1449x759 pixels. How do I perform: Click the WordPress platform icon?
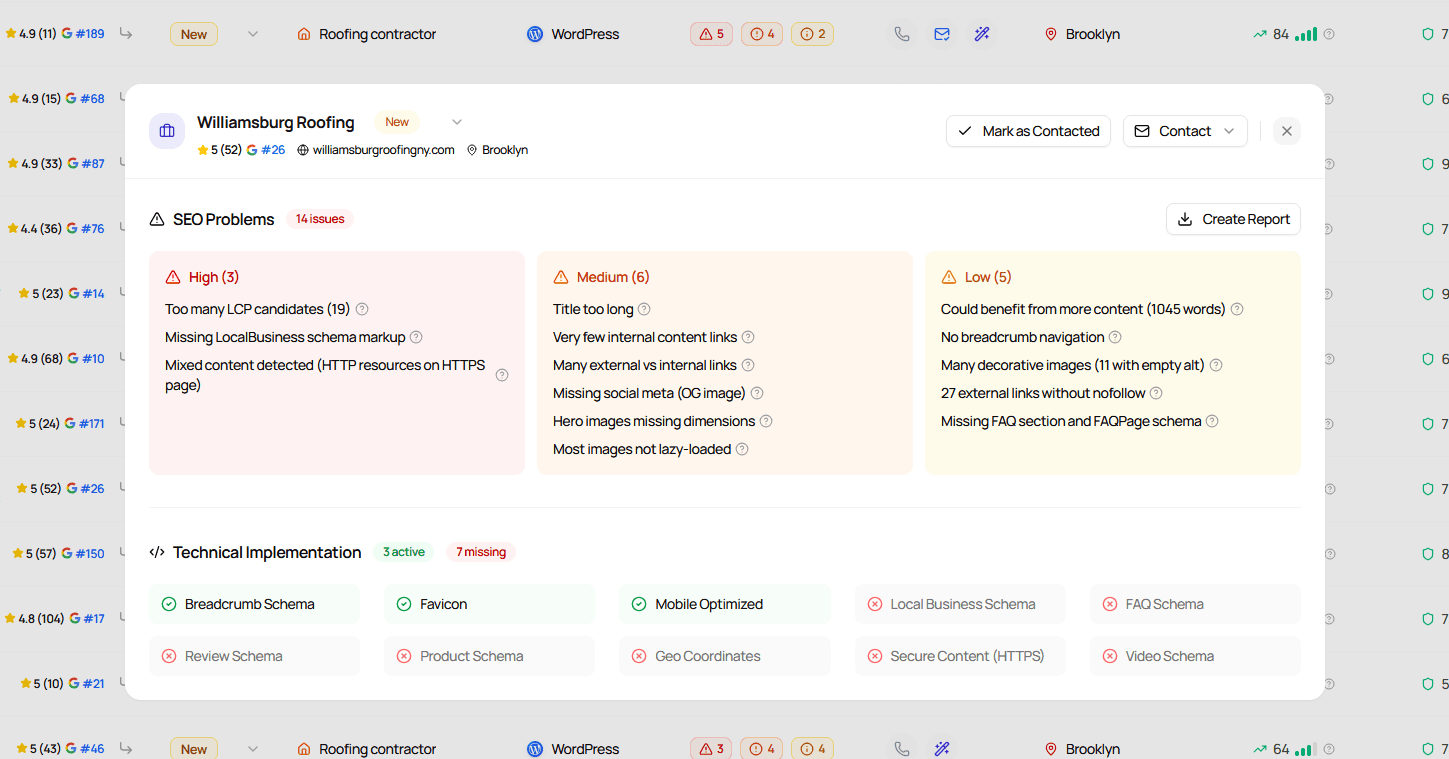[535, 33]
